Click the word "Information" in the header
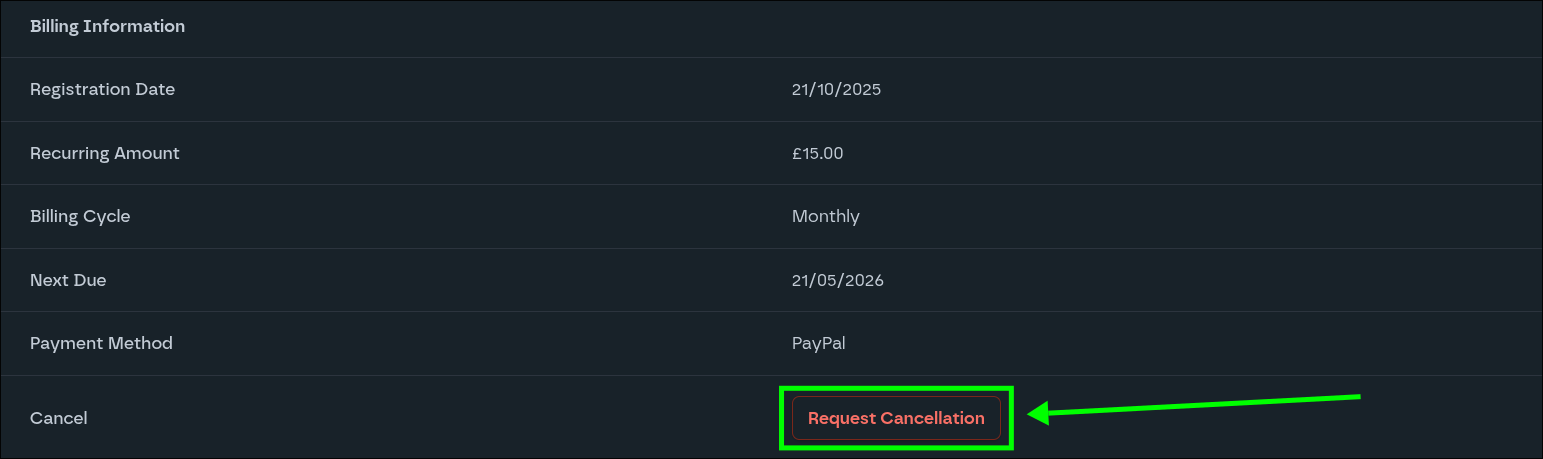Screen dimensions: 1543x459 (134, 26)
